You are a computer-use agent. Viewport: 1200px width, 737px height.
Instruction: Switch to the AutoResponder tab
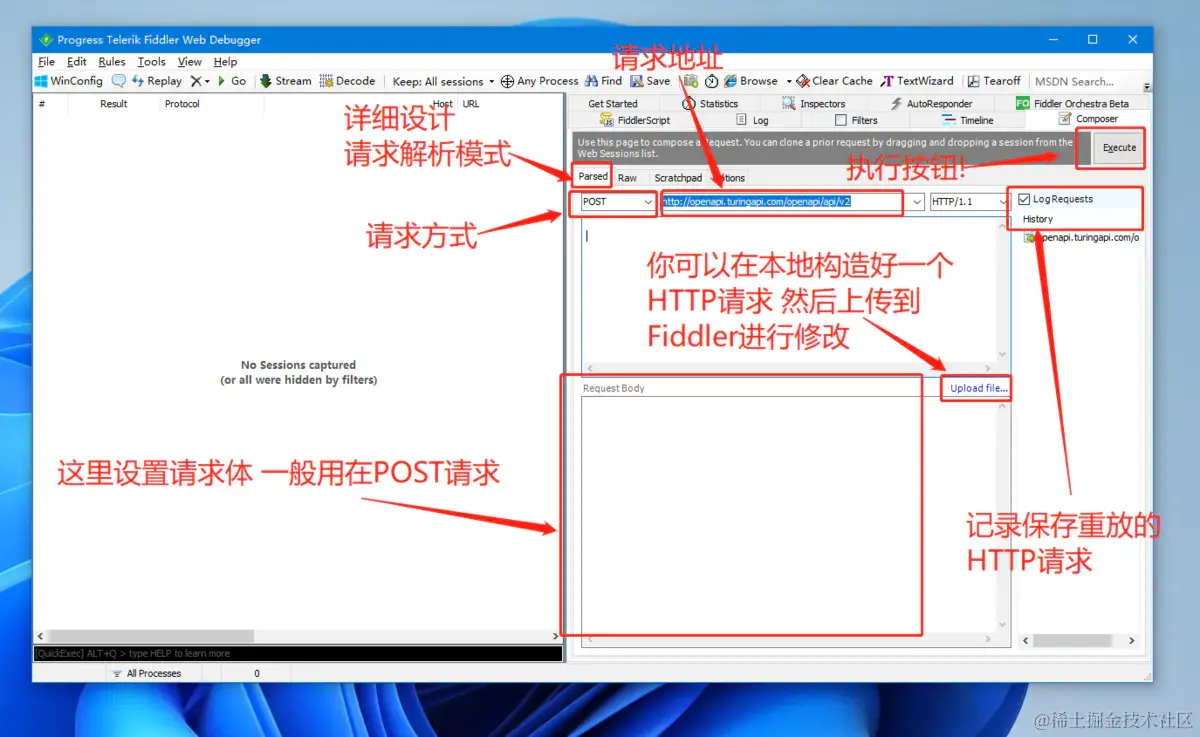[931, 103]
